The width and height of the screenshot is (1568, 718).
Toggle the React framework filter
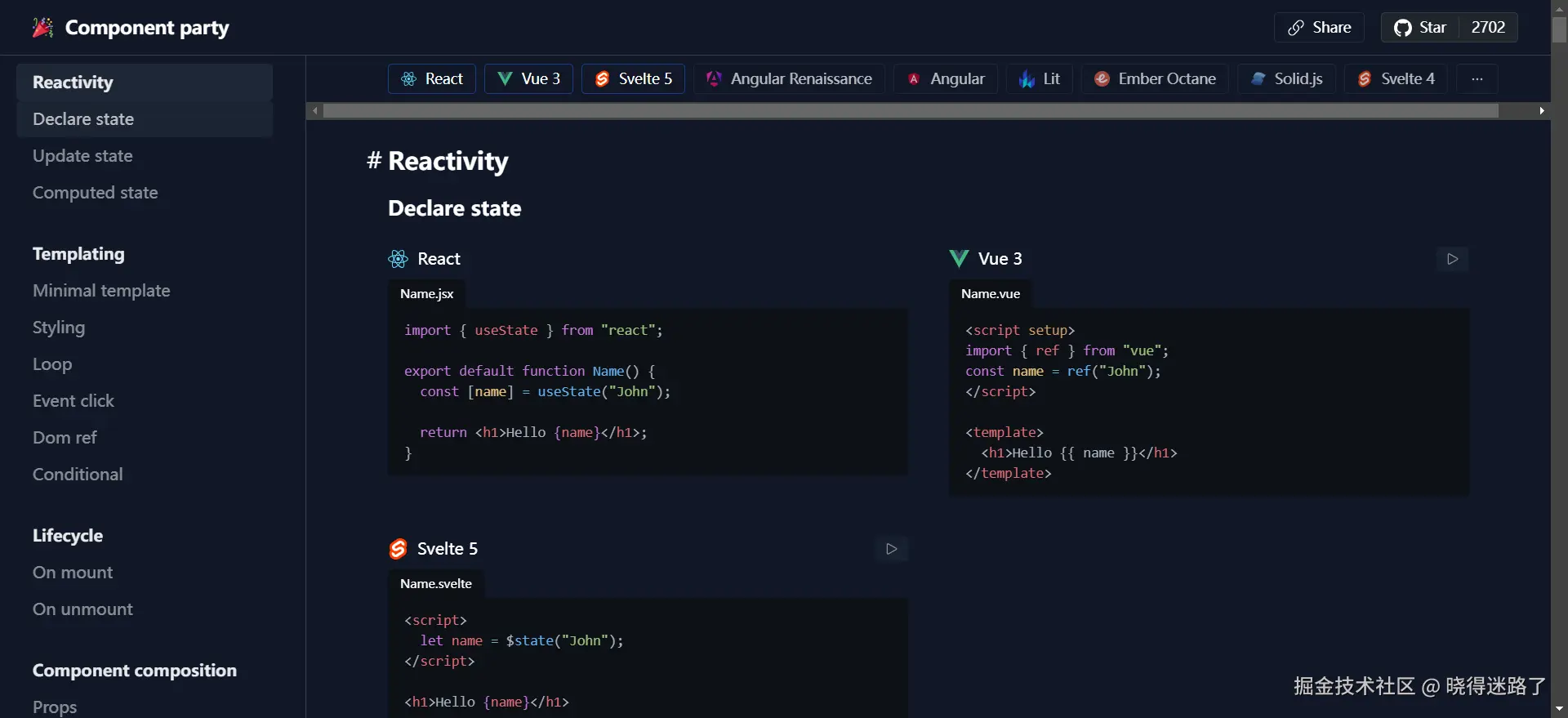click(432, 79)
